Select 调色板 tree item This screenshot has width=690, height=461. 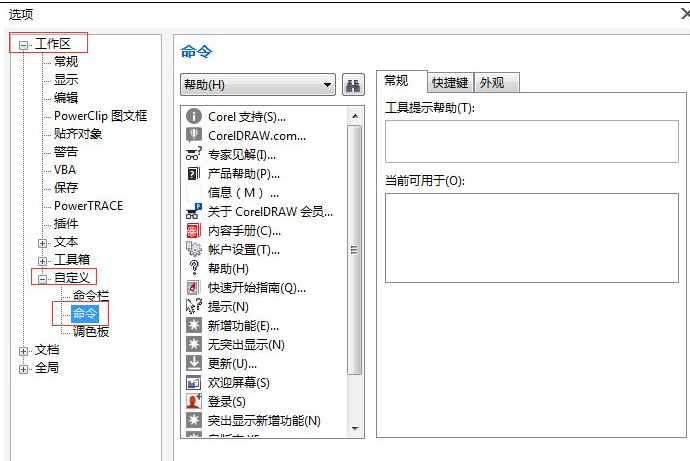(91, 332)
